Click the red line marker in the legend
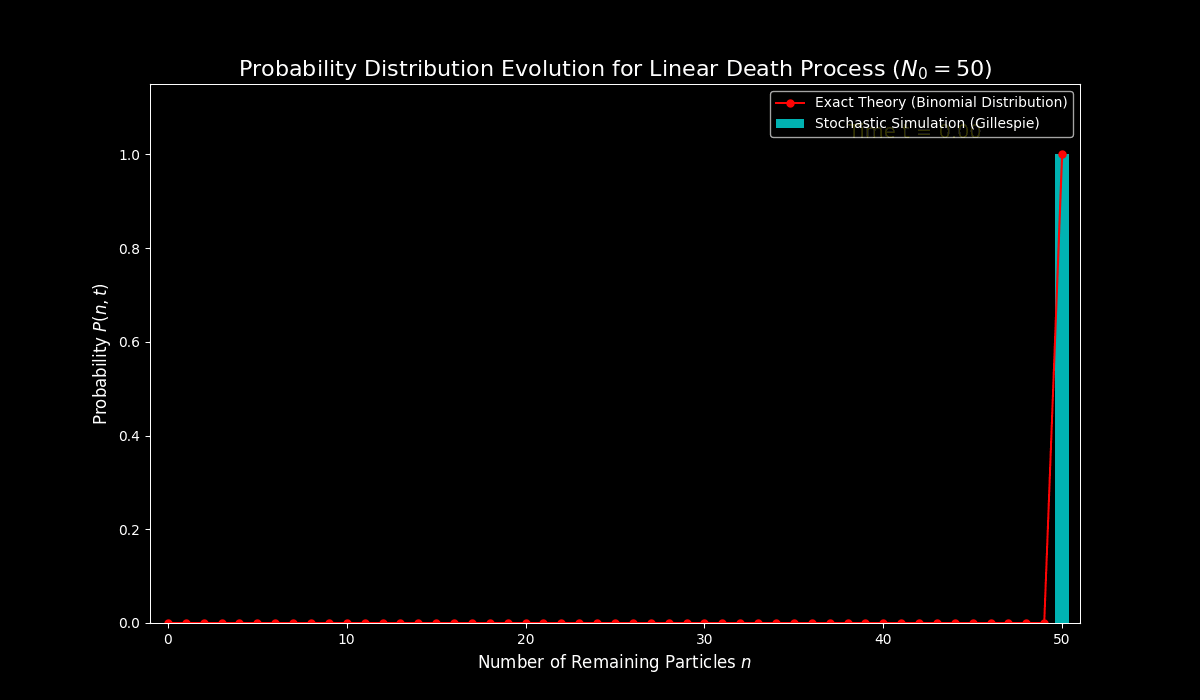Viewport: 1200px width, 700px height. click(x=790, y=103)
